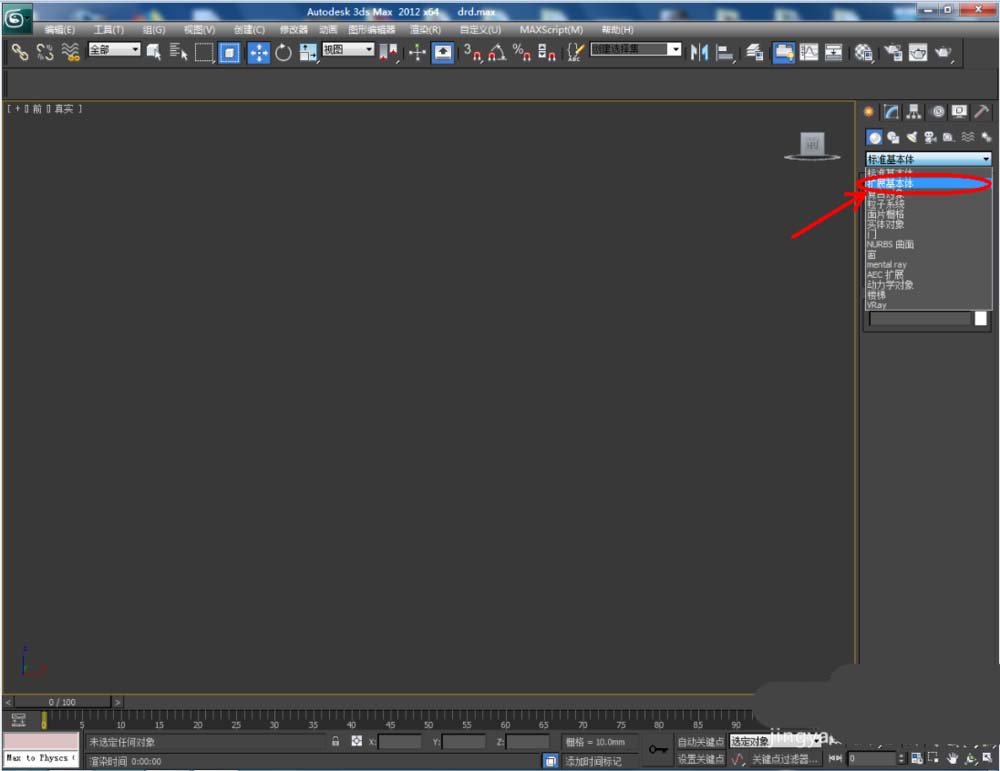The image size is (1000, 771).
Task: Open 编辑(E) menu
Action: pos(59,30)
